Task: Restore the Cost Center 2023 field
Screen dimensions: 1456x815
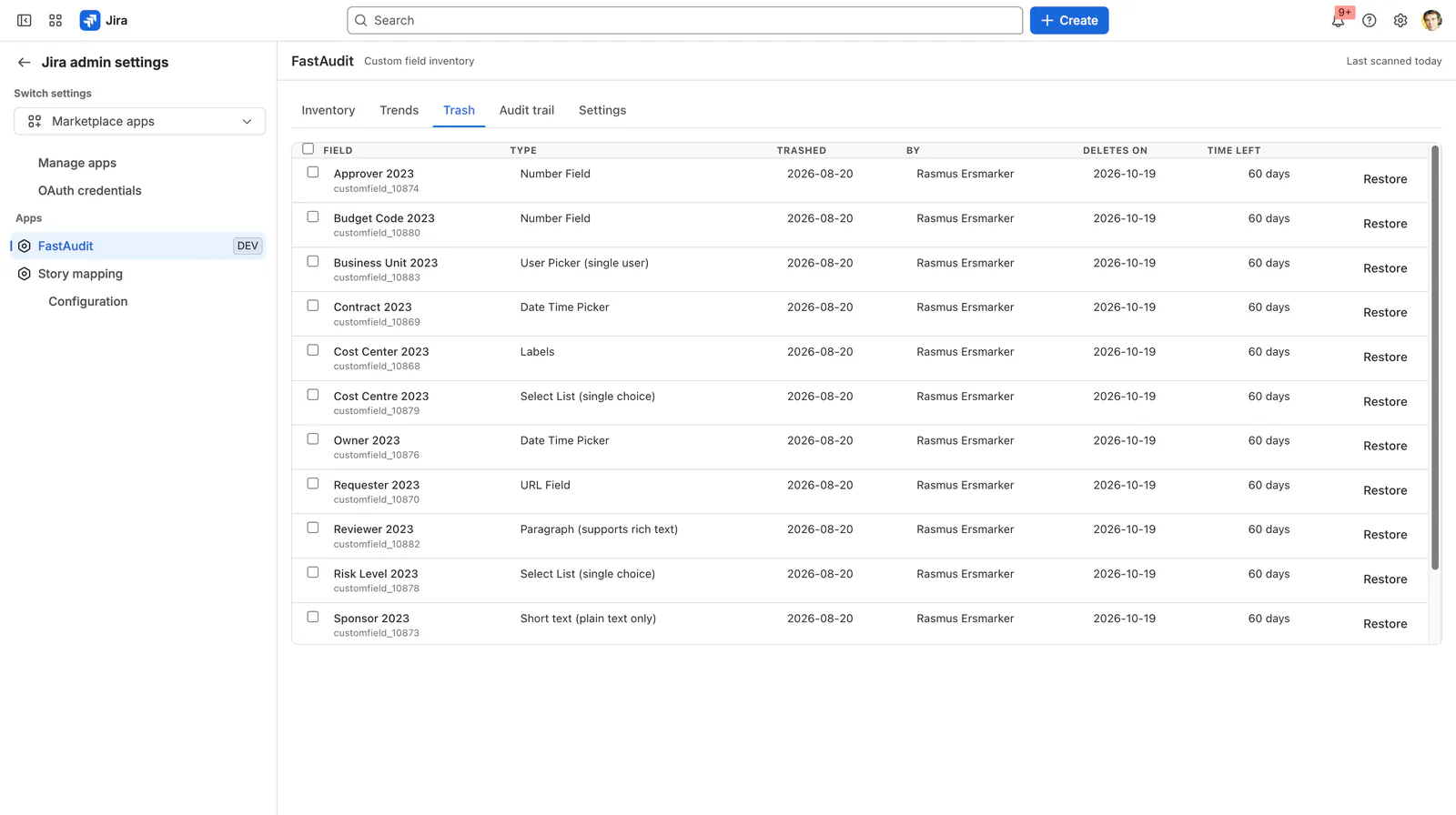Action: [x=1385, y=357]
